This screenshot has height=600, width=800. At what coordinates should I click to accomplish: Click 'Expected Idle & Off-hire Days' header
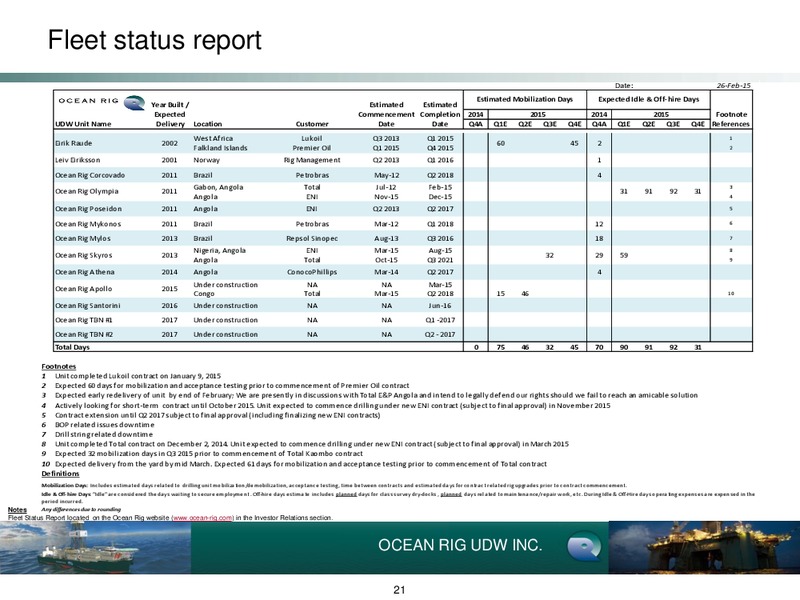(x=648, y=99)
